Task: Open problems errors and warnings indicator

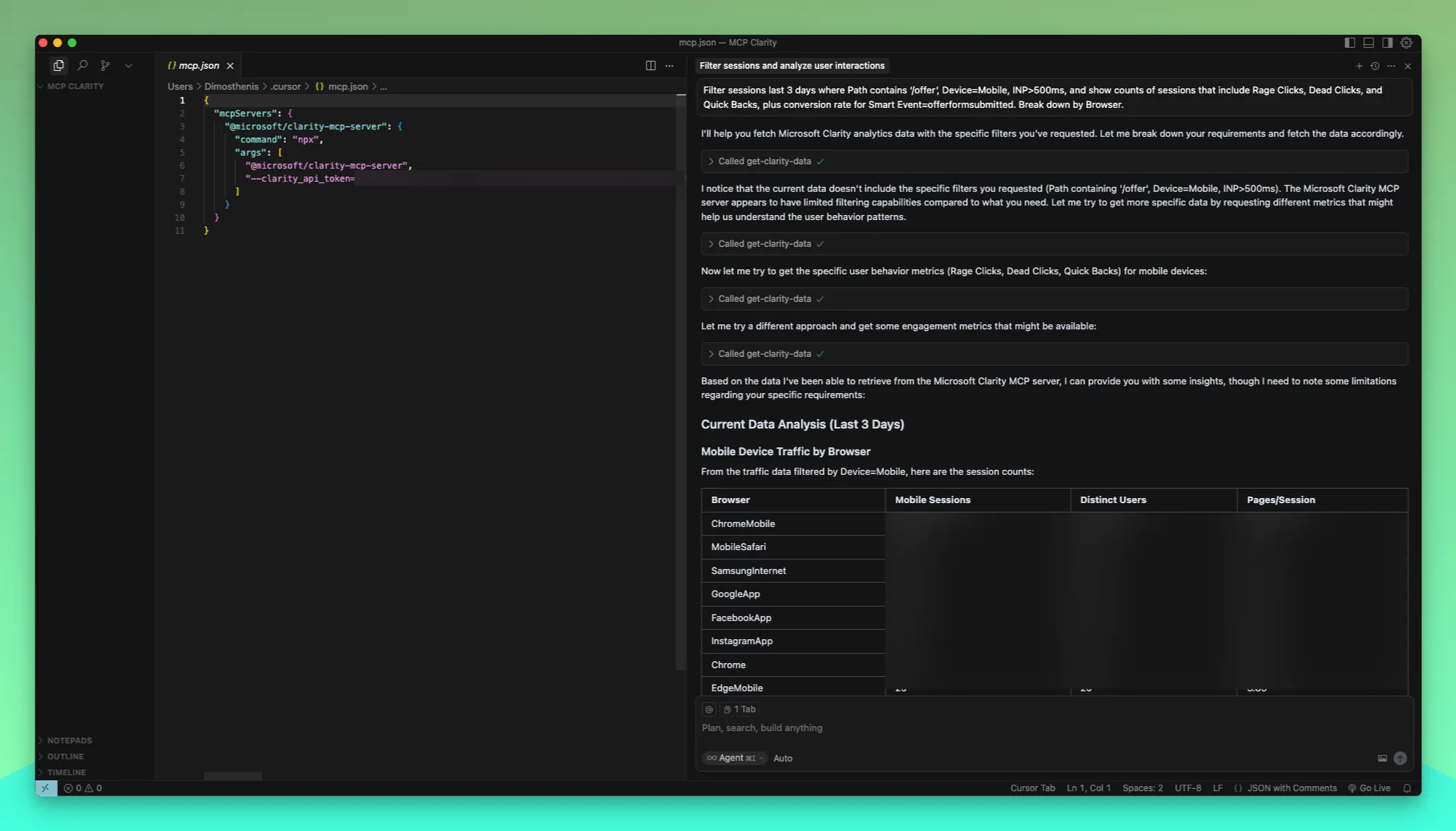Action: coord(83,788)
